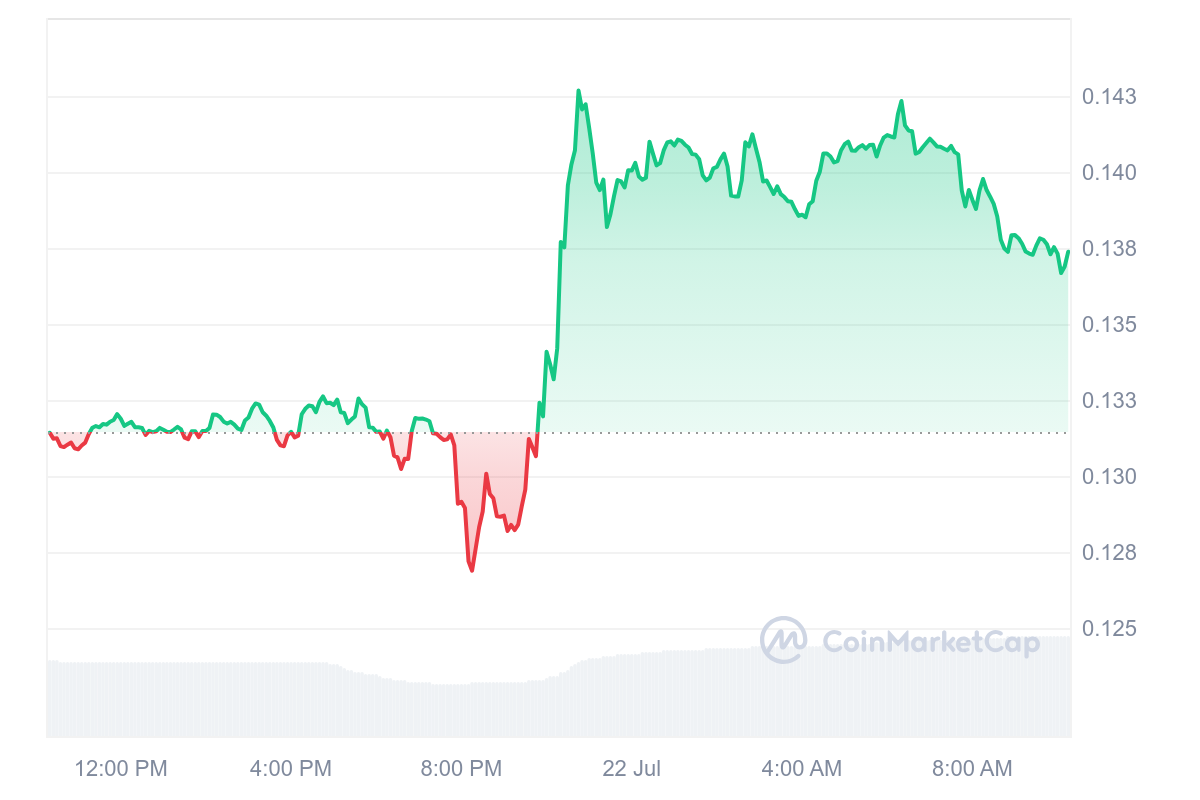Select the 12:00 PM time axis label
This screenshot has height=800, width=1200.
[121, 768]
